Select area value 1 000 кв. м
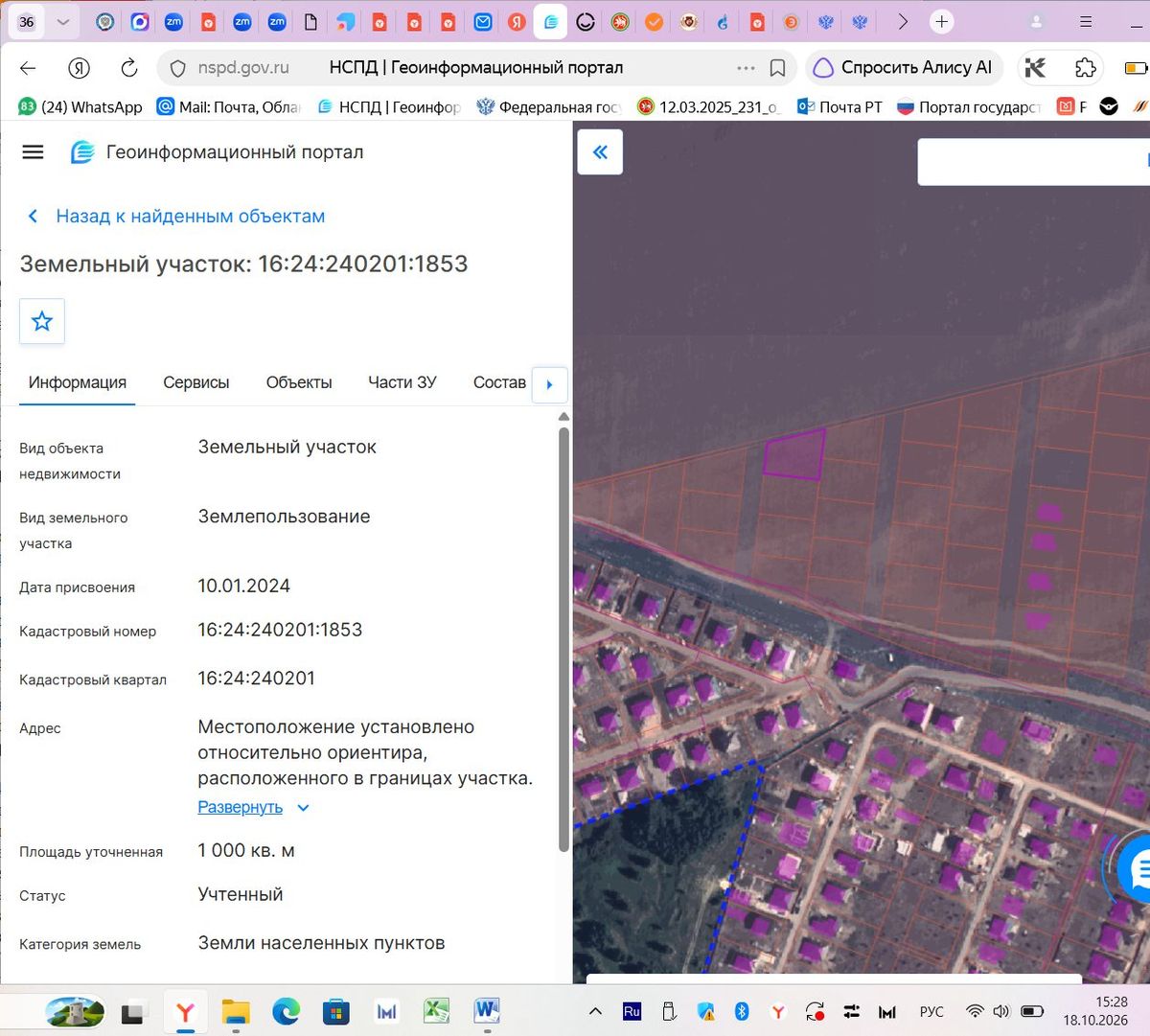The image size is (1150, 1036). point(246,850)
